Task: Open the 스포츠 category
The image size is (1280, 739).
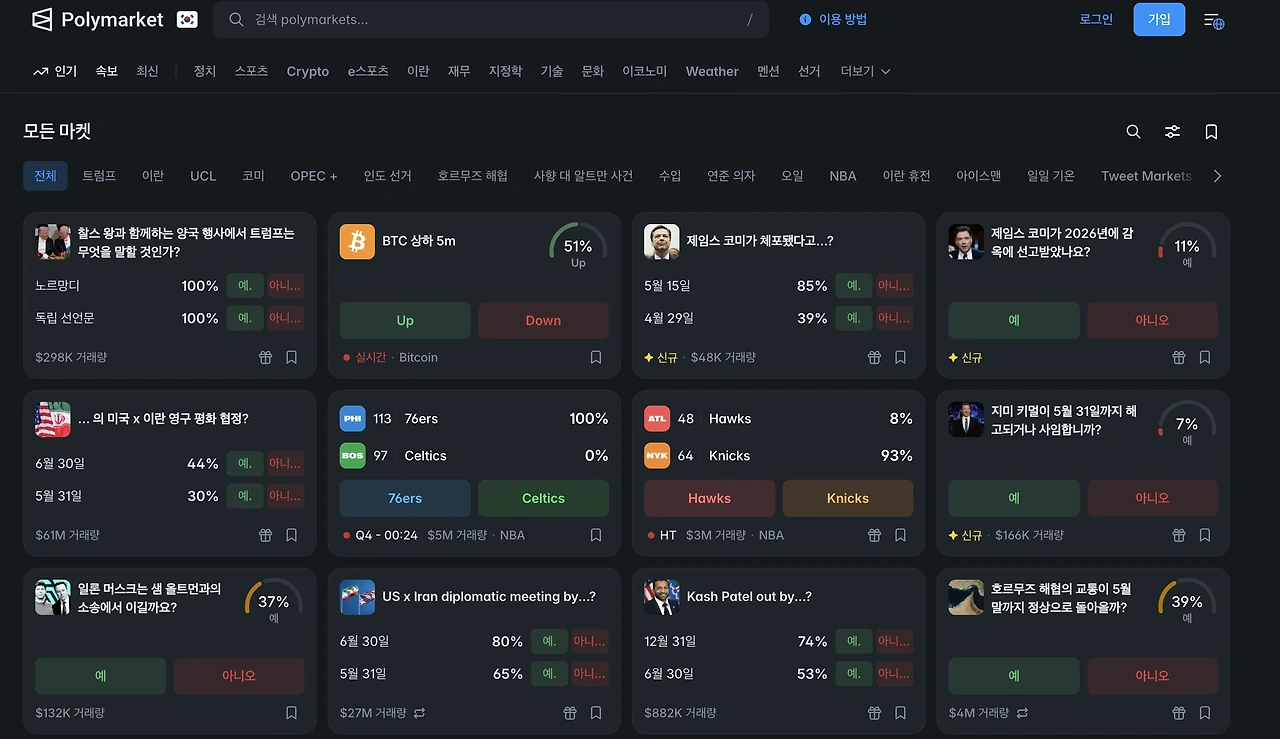Action: [x=251, y=71]
